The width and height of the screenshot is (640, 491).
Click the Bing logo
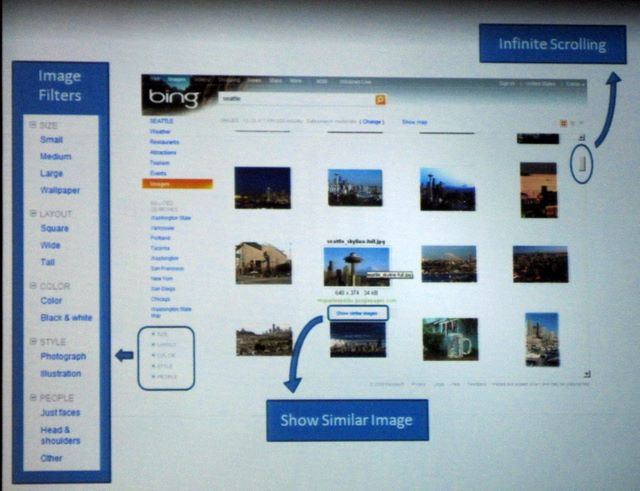175,98
